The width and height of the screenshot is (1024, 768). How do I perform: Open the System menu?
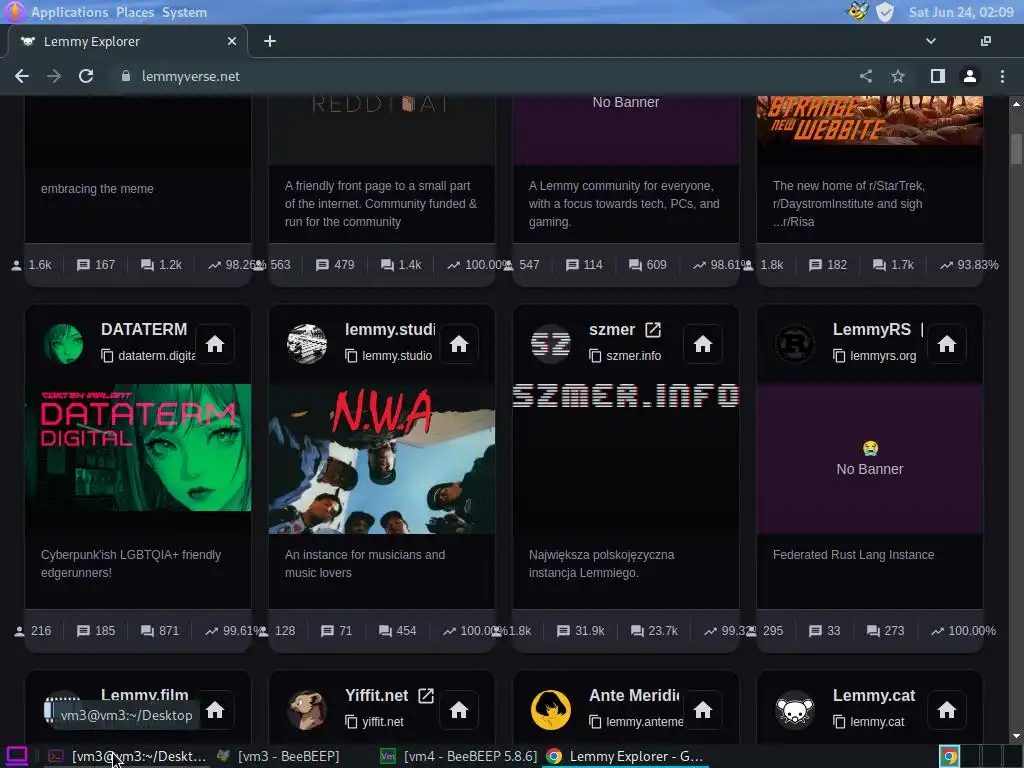185,12
